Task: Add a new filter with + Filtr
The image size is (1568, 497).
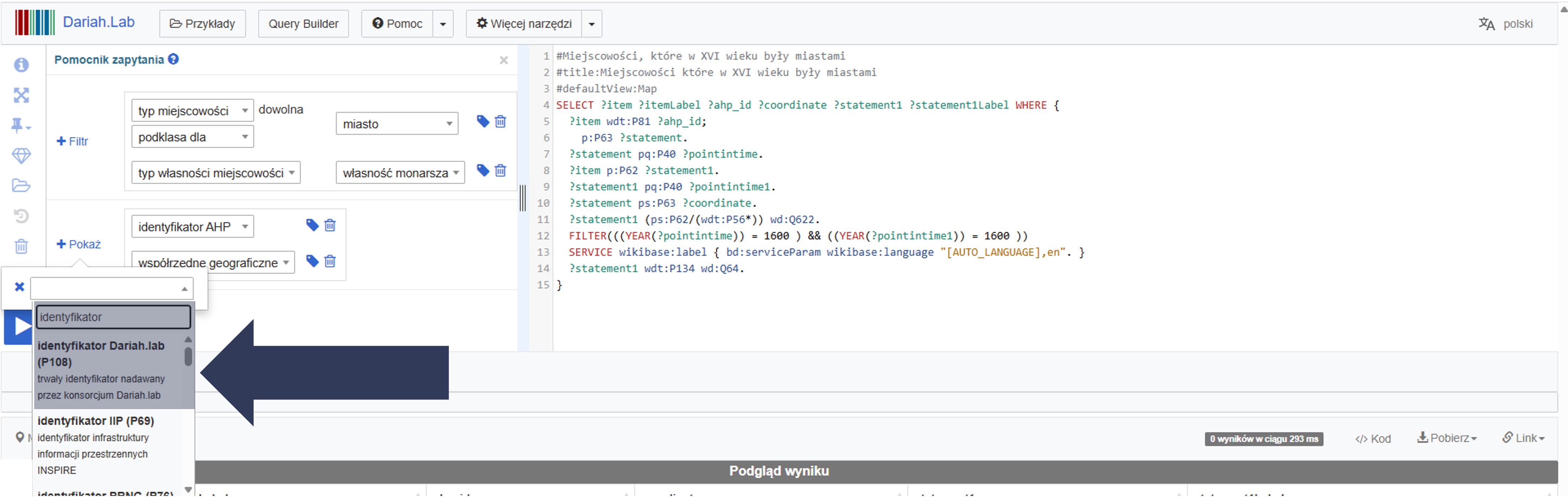Action: (72, 141)
